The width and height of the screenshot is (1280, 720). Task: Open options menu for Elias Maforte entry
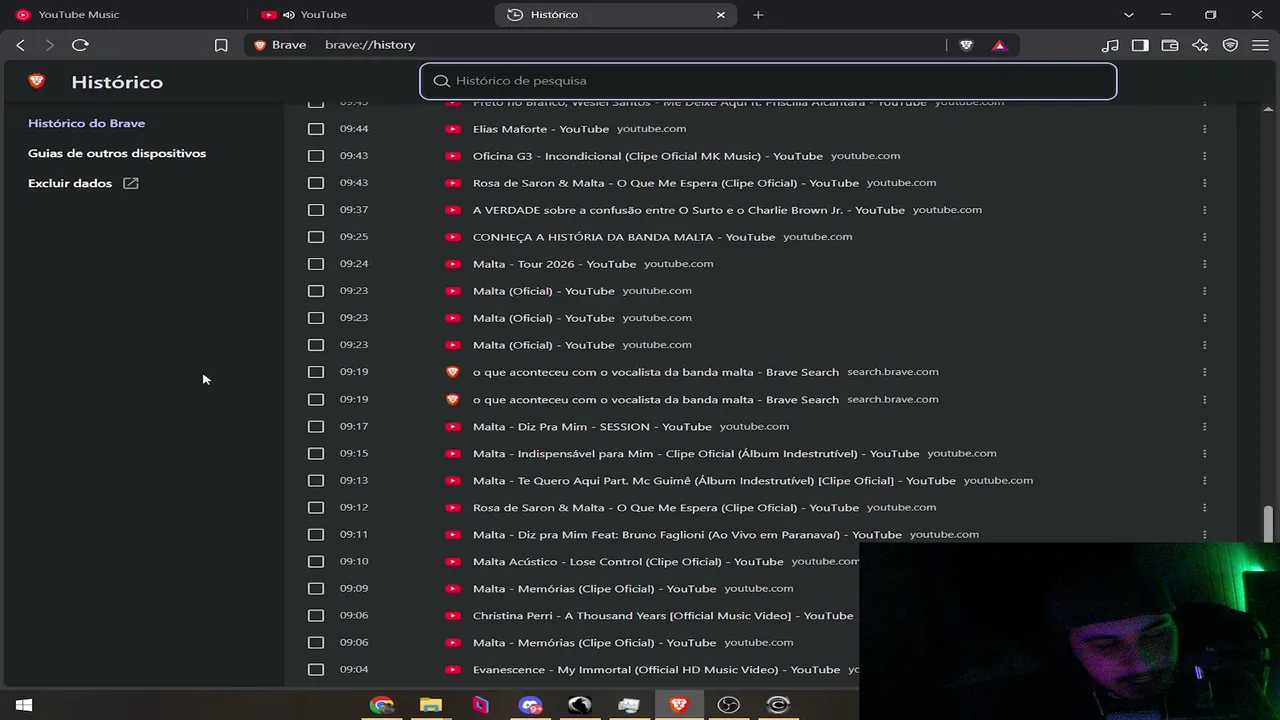[1204, 129]
